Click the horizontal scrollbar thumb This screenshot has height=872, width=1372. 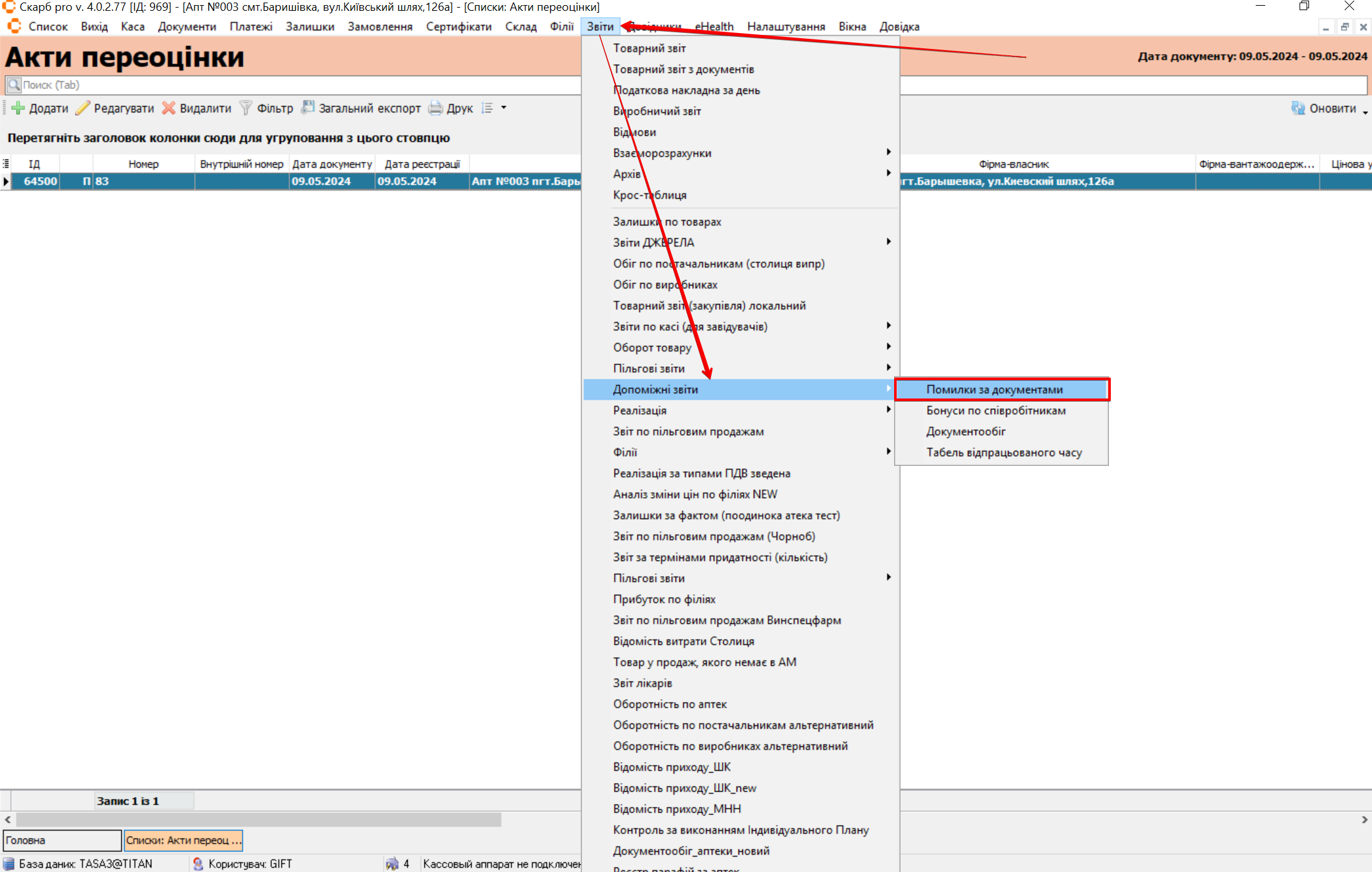coord(259,820)
